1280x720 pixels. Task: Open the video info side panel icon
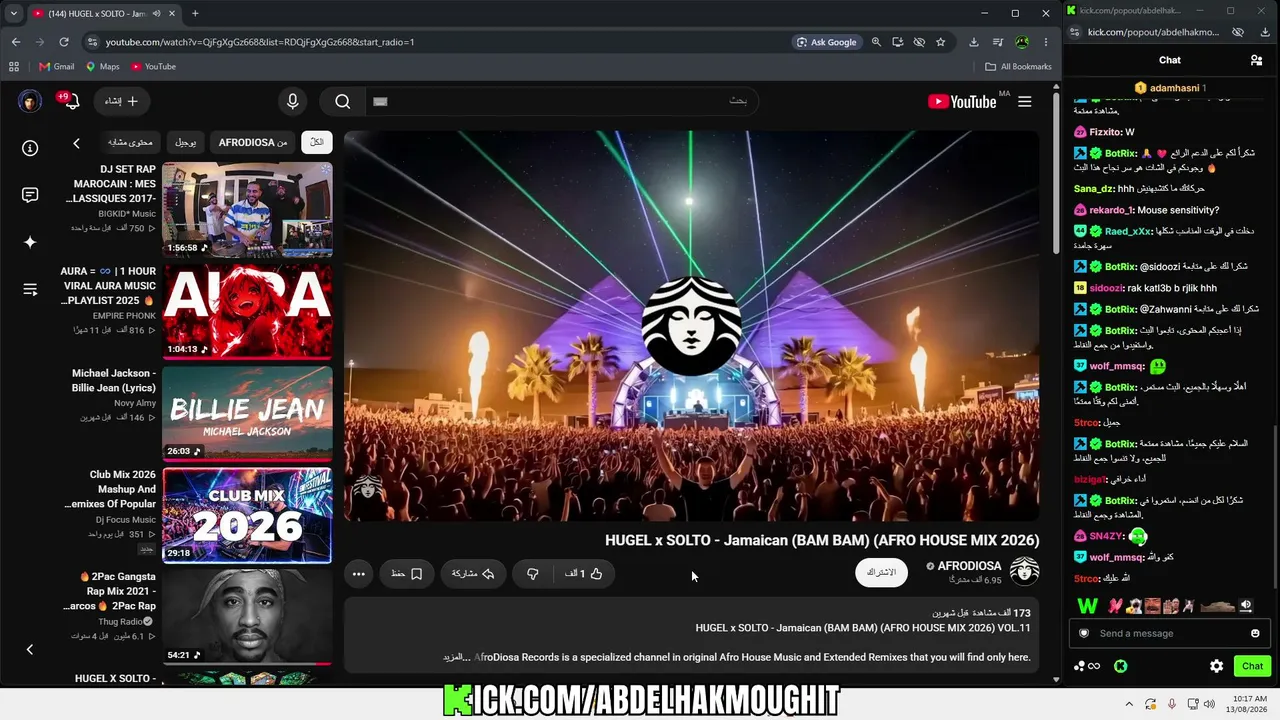pyautogui.click(x=30, y=148)
